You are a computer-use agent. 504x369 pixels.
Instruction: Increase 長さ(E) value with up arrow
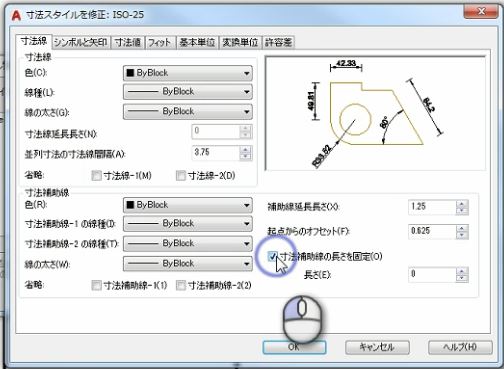[x=462, y=271]
